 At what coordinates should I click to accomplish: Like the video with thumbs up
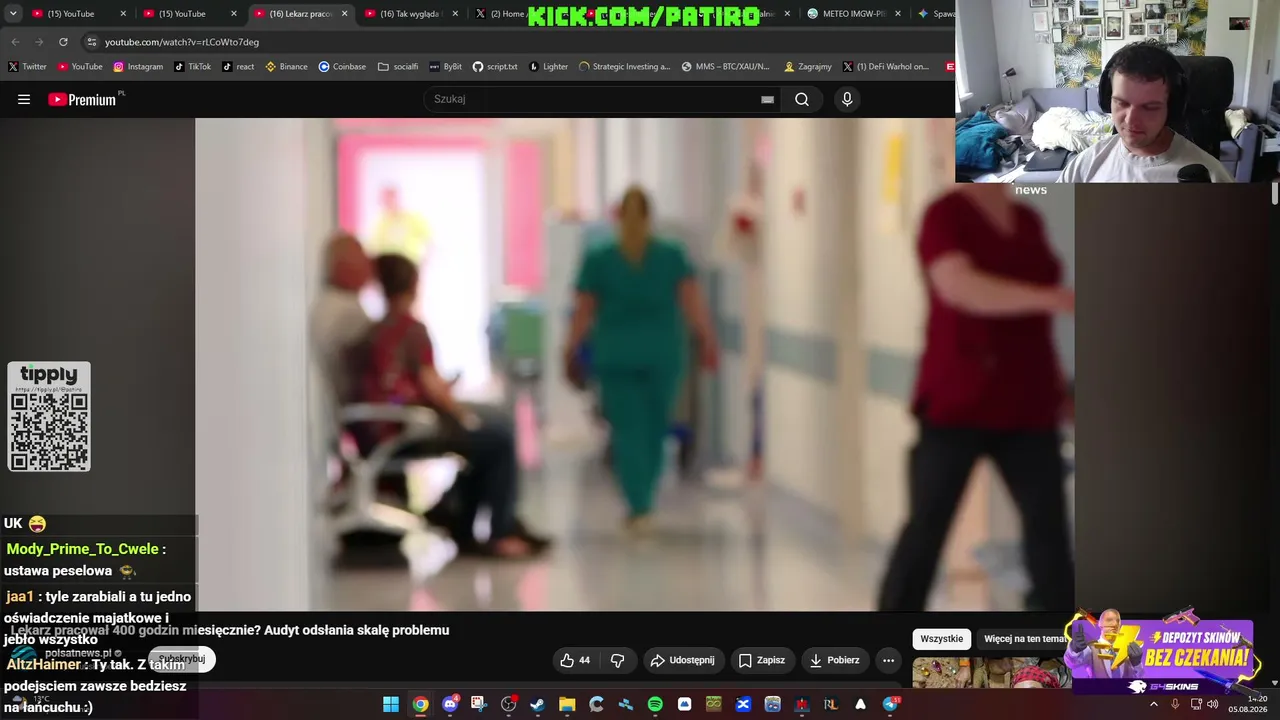point(575,660)
